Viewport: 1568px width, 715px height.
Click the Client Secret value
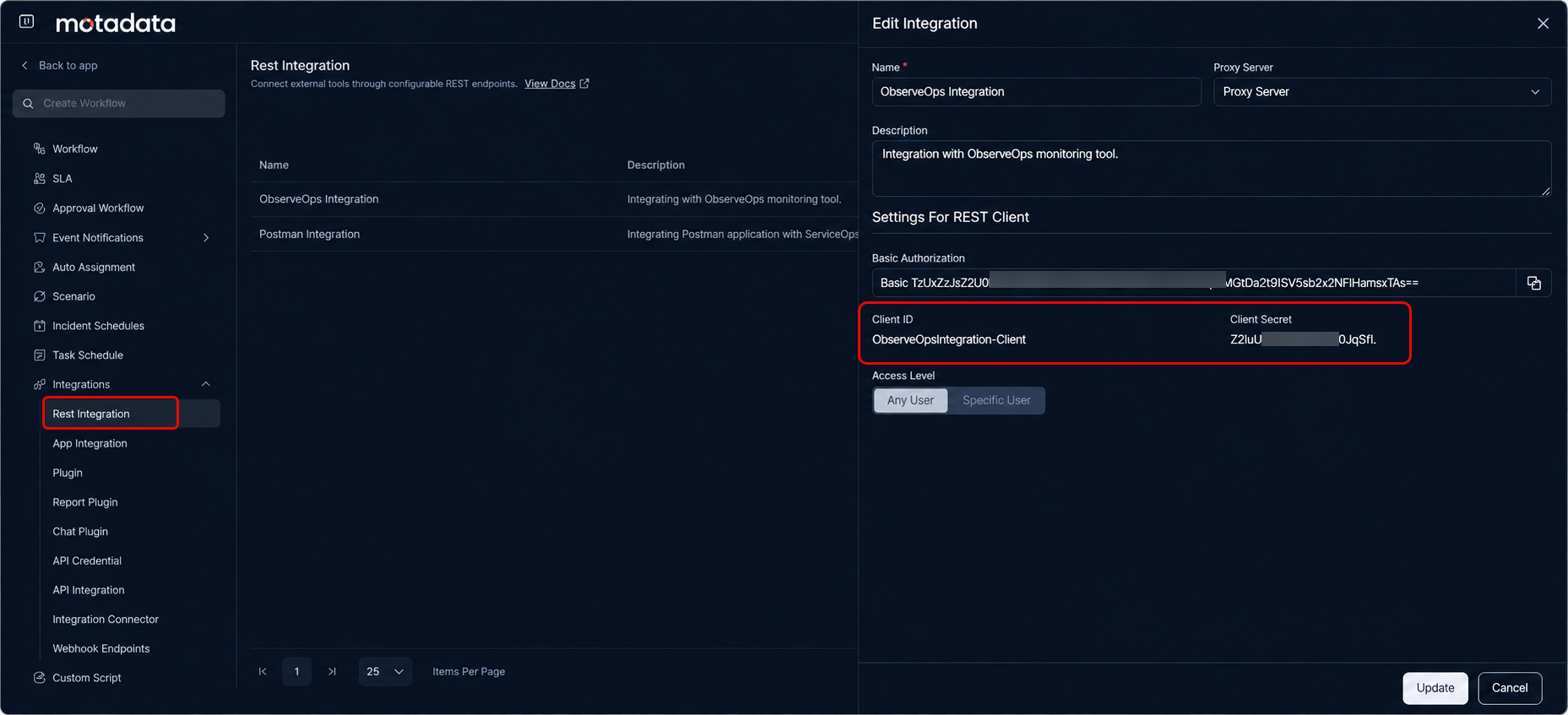coord(1303,339)
